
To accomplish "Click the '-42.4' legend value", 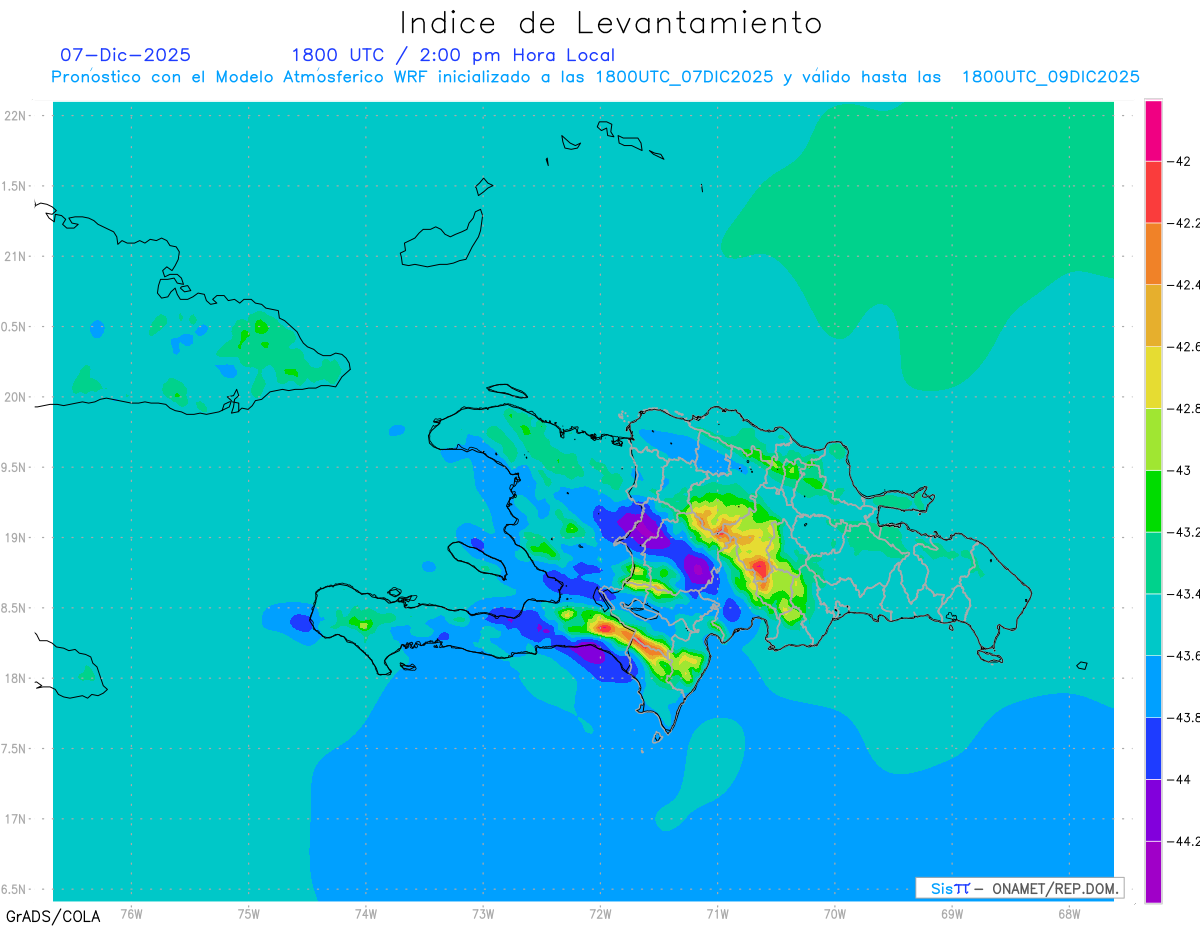I will click(1184, 285).
